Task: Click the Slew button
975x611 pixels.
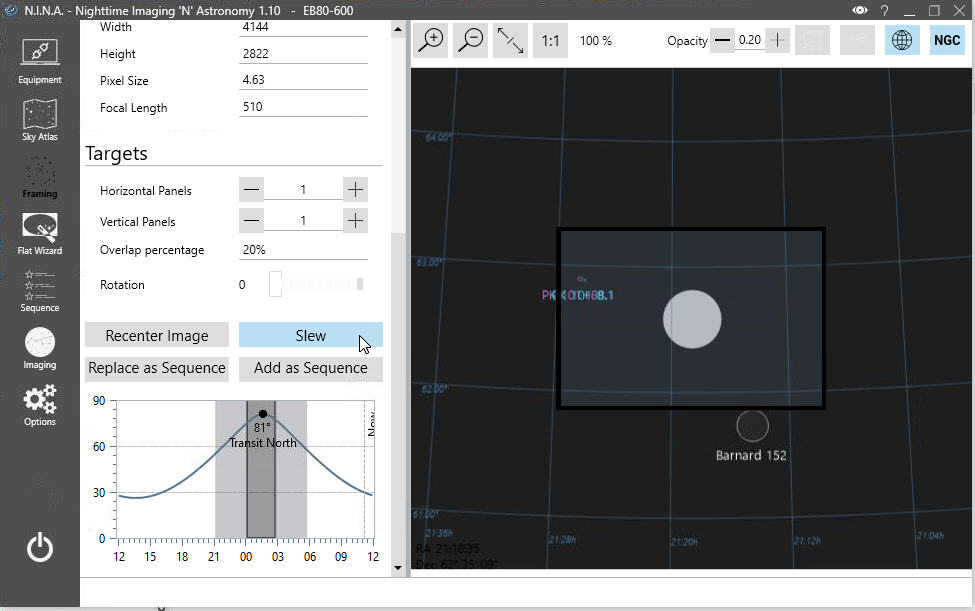Action: [310, 336]
